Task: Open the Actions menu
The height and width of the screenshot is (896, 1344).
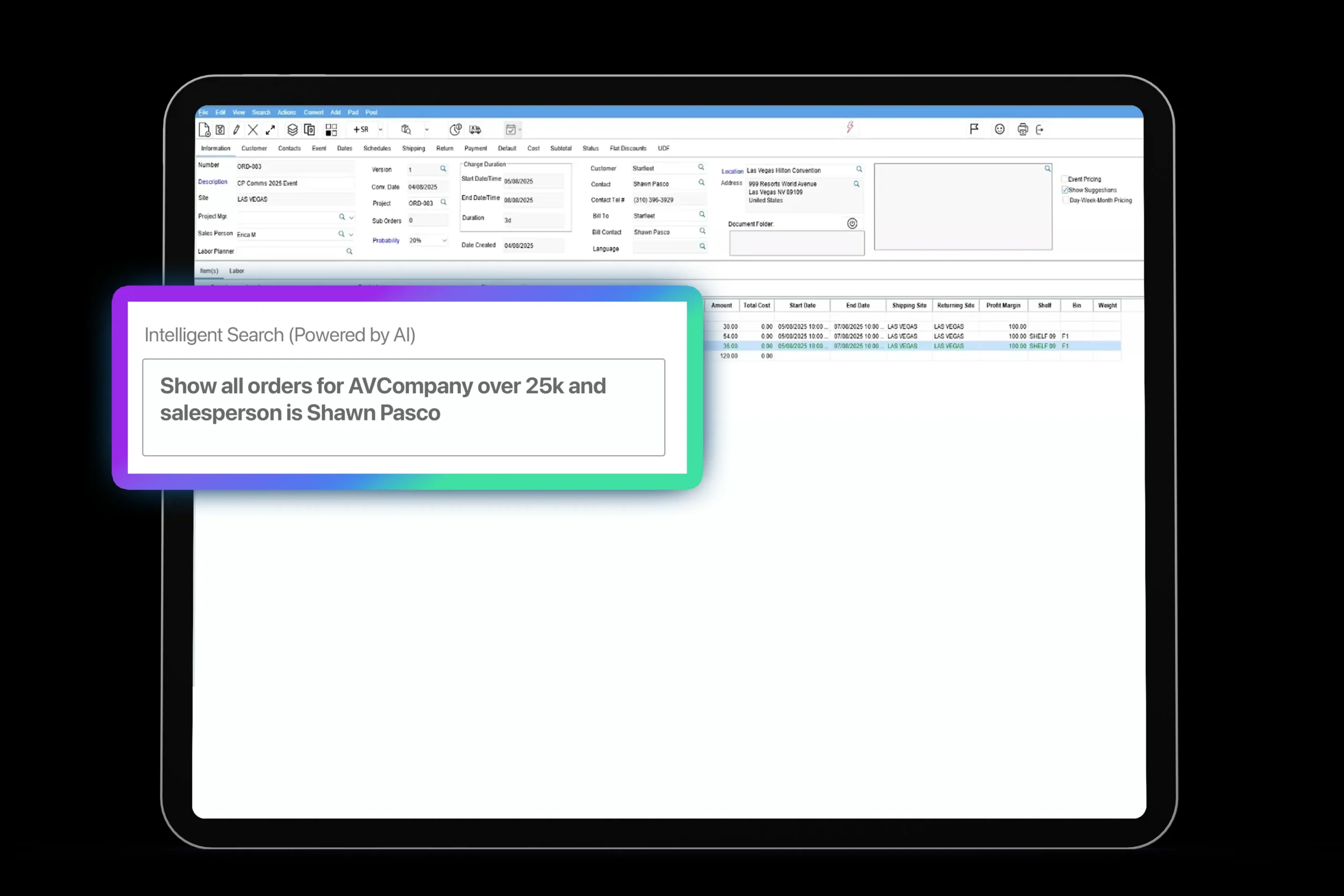Action: coord(286,112)
